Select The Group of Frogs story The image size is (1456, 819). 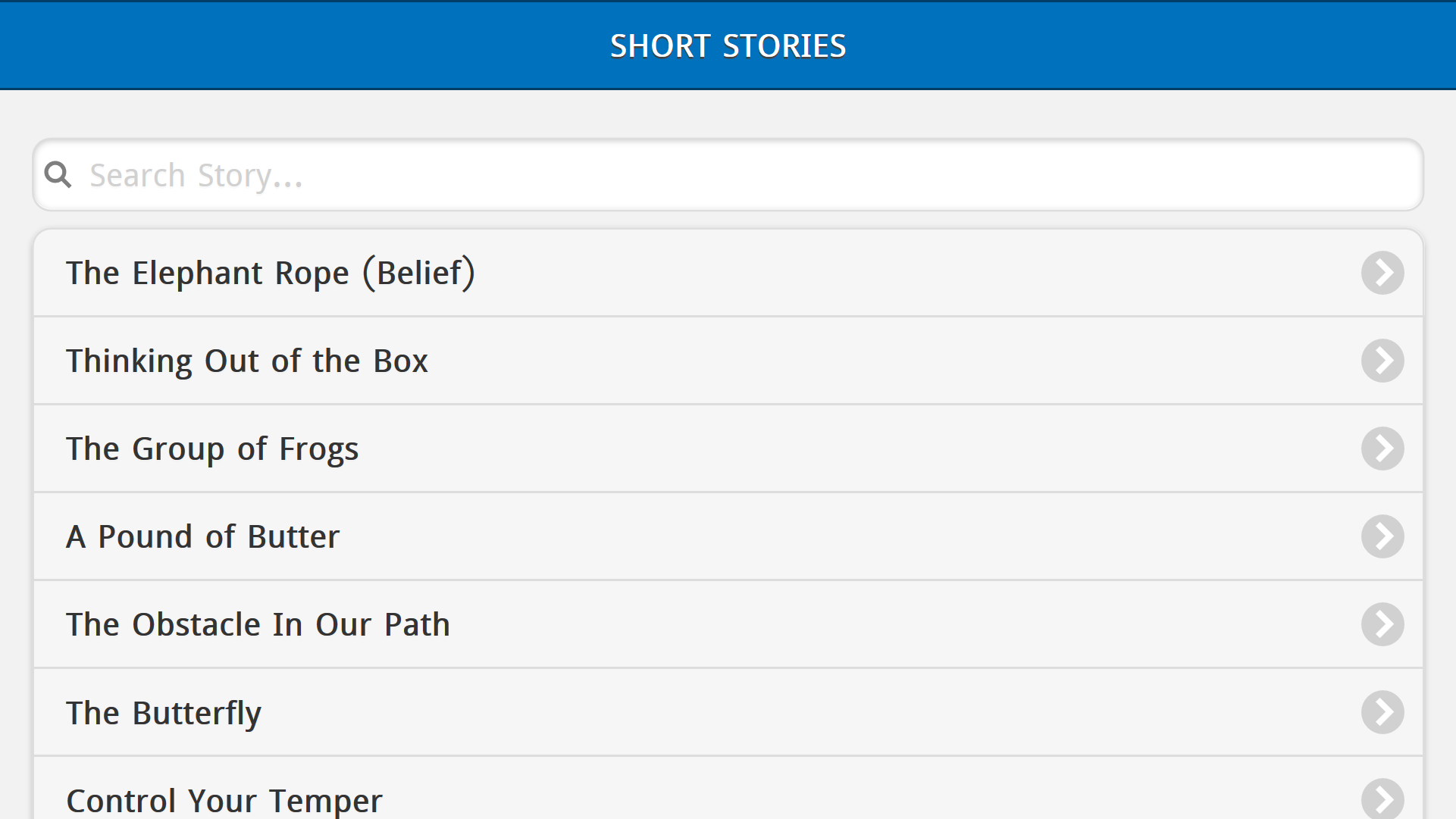212,449
